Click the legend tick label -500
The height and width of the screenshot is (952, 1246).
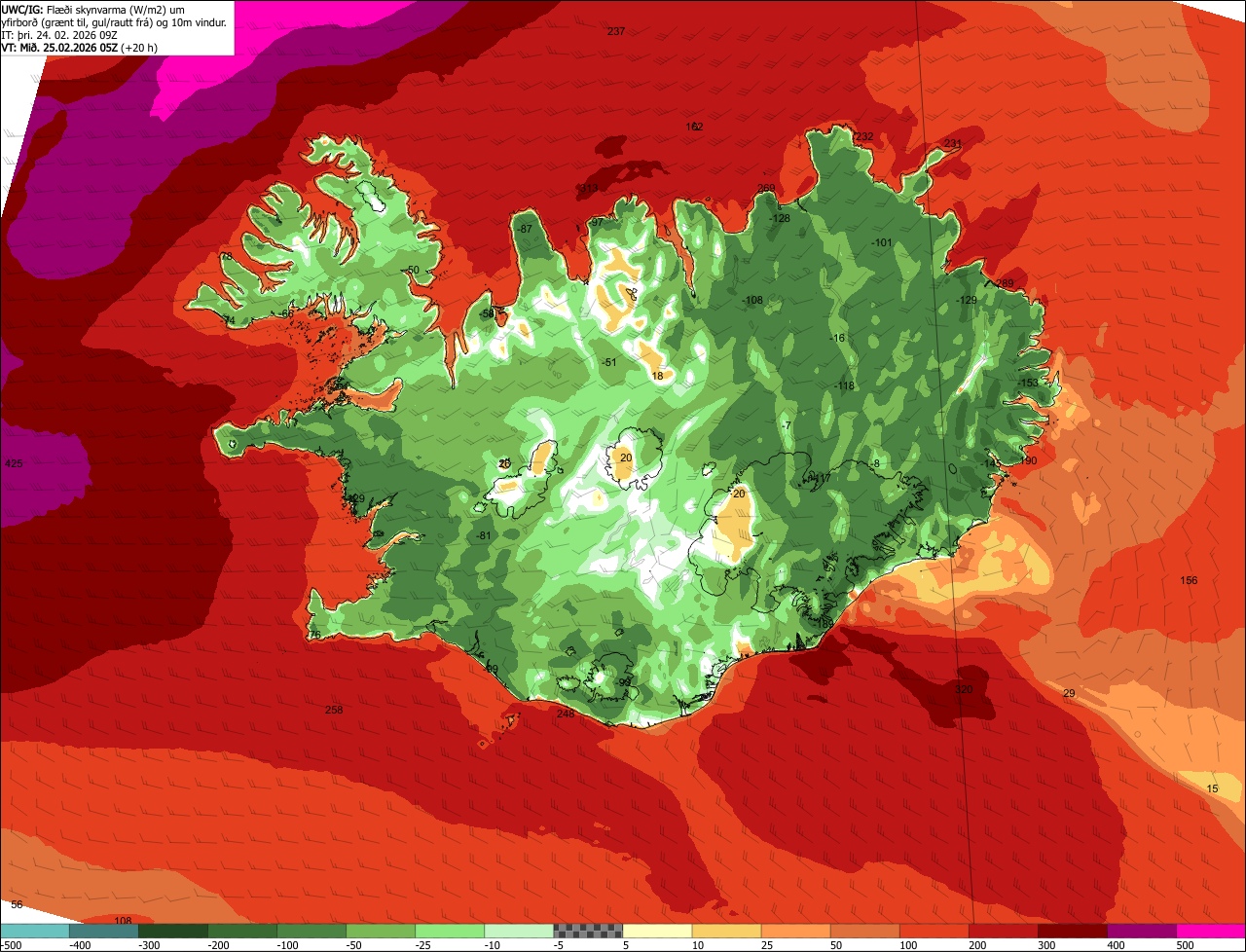coord(11,944)
